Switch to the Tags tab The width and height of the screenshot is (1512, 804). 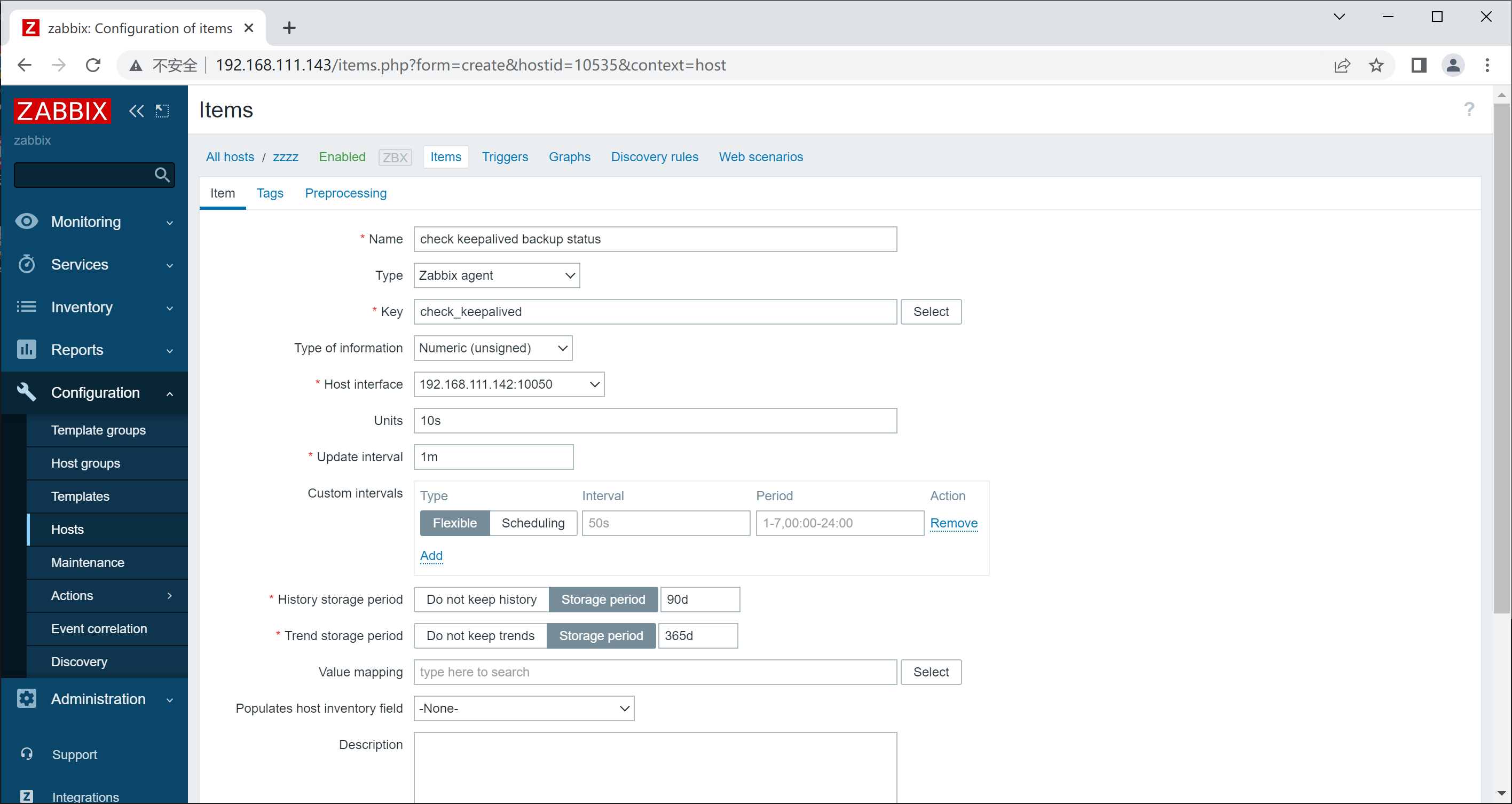(270, 193)
